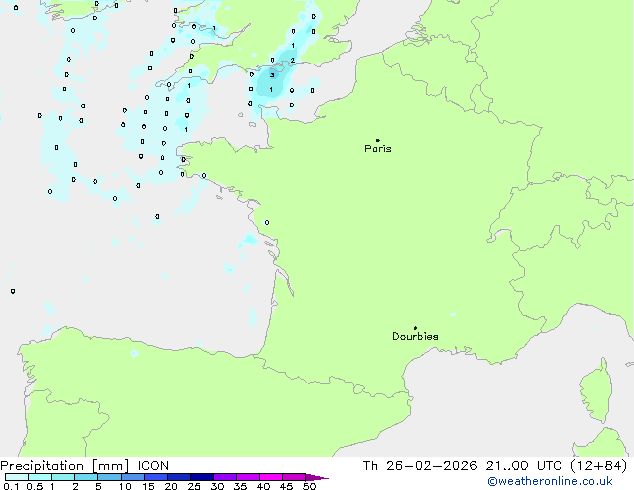634x490 pixels.
Task: Click the '15' legend scale label
Action: (148, 486)
